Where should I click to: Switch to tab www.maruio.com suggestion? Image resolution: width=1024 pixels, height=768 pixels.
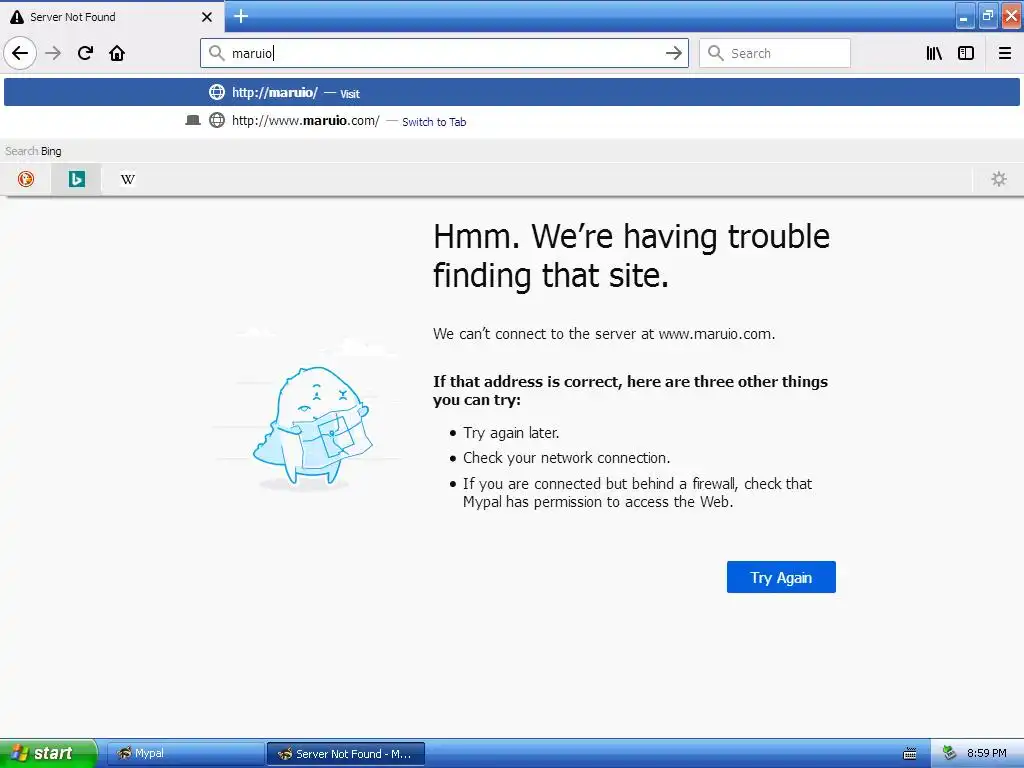tap(512, 121)
